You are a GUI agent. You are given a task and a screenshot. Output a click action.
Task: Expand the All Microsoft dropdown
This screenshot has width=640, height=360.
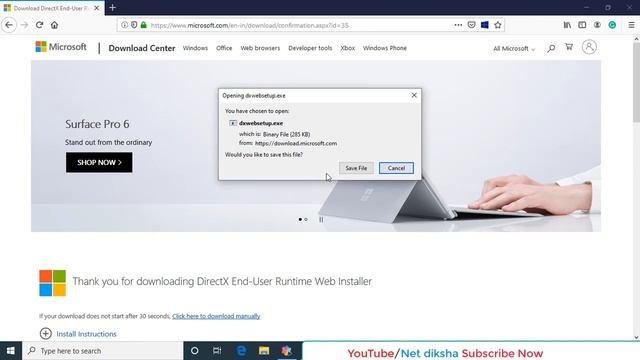point(514,49)
